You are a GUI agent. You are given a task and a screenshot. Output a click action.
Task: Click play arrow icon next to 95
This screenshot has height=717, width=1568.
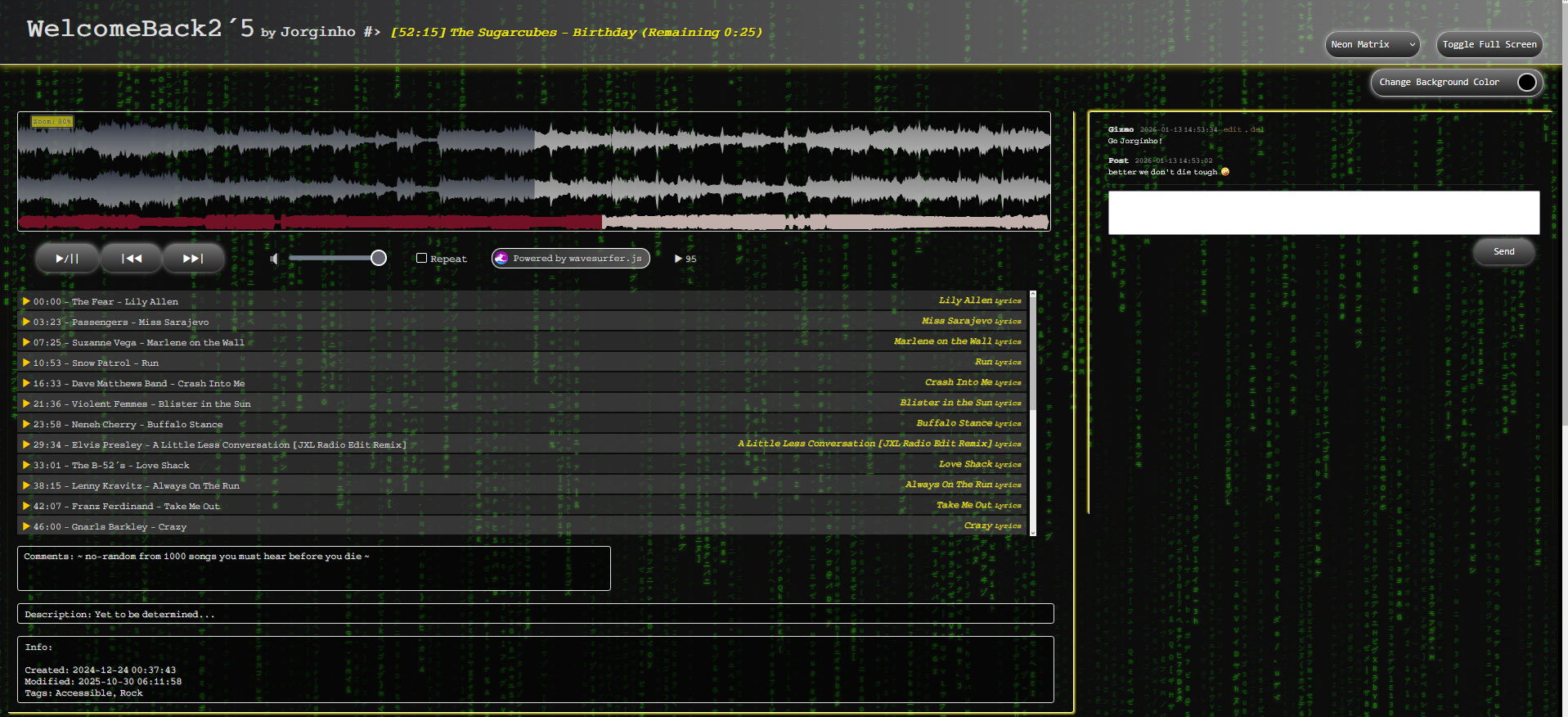678,259
